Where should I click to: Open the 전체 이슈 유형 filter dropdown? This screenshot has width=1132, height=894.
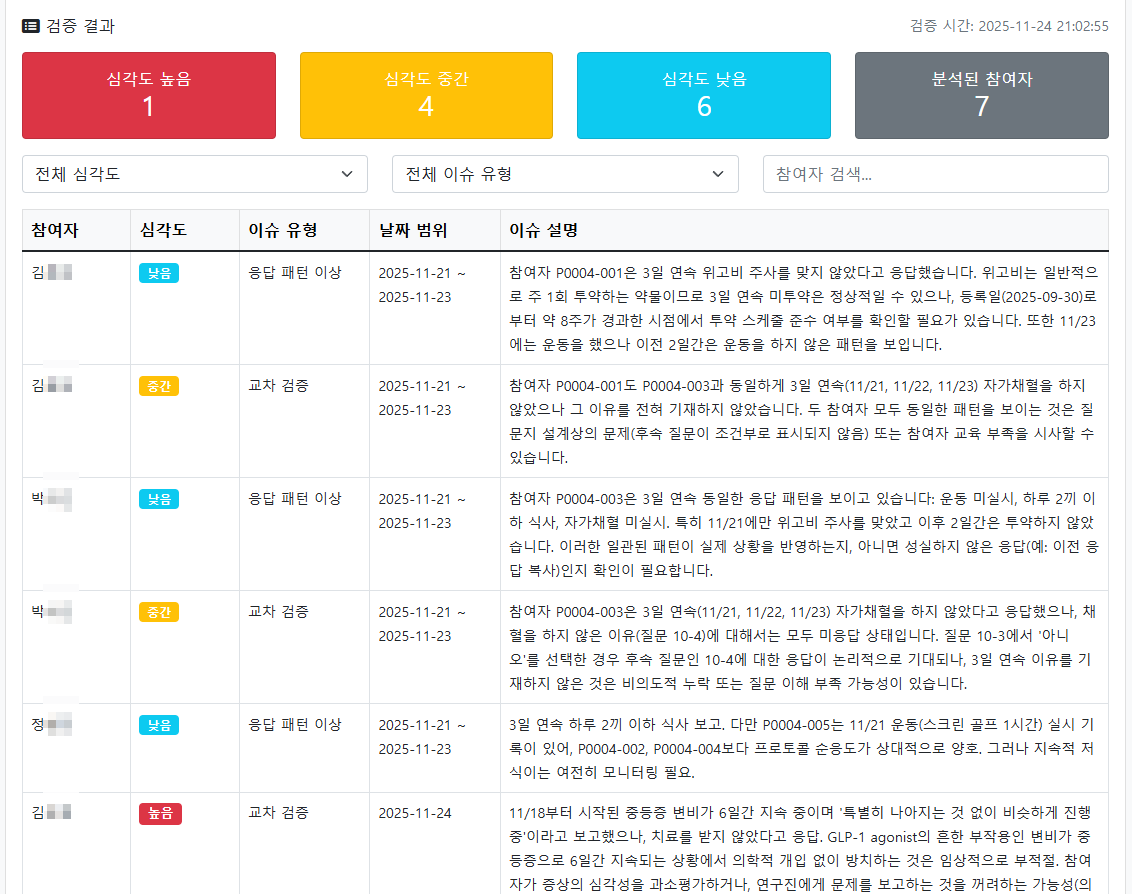(565, 174)
